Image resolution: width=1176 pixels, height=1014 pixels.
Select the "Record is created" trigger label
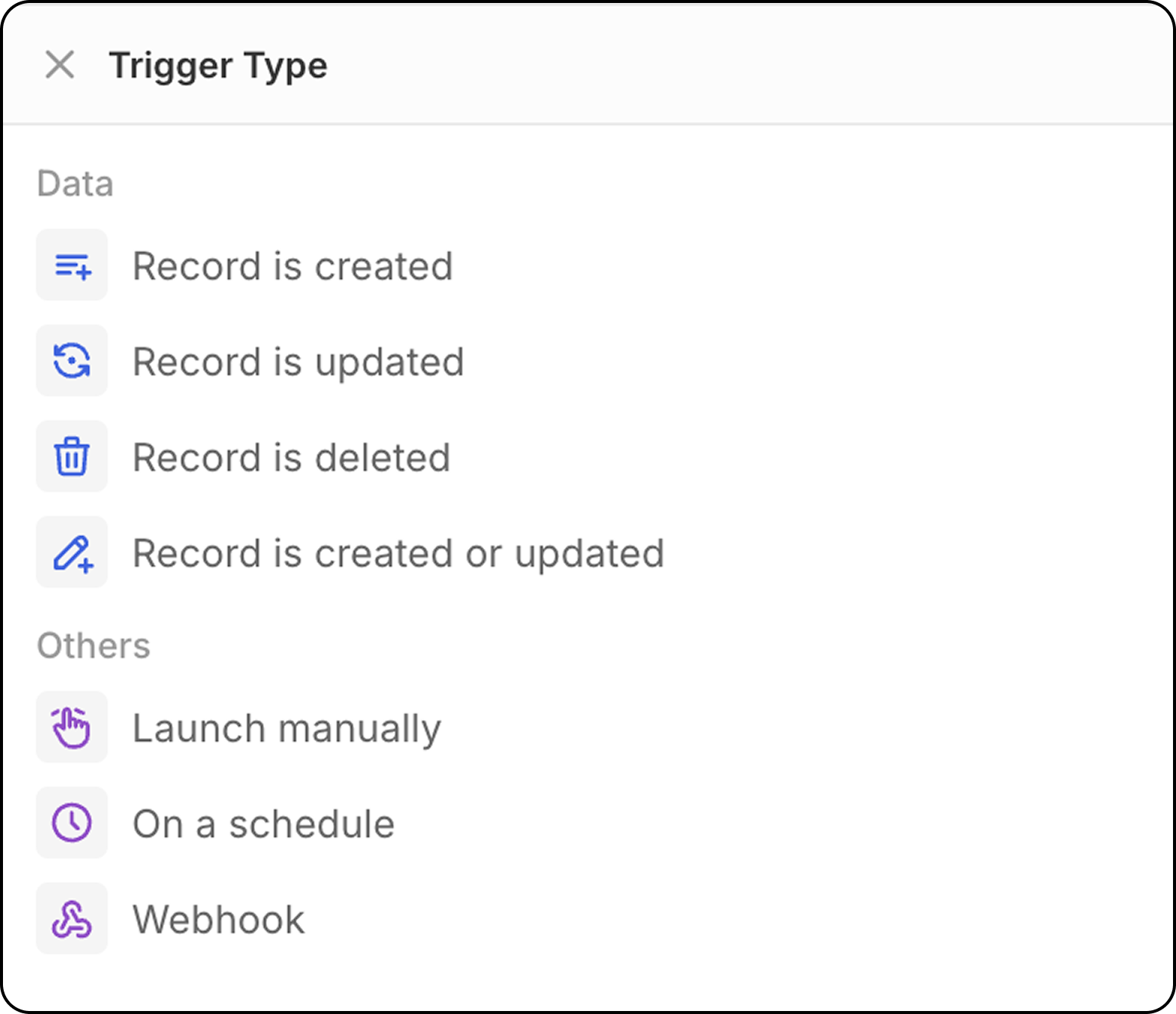click(293, 266)
